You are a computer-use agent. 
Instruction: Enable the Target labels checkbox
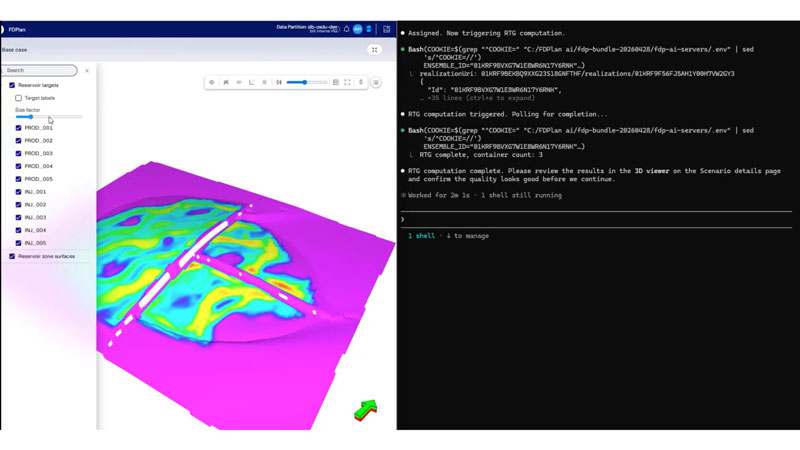(18, 98)
